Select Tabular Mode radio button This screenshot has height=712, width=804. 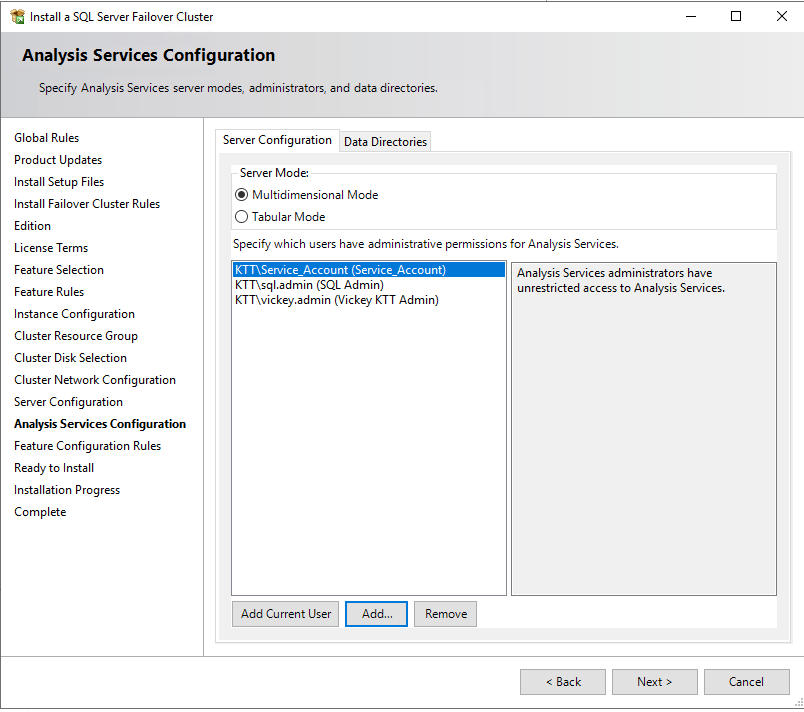coord(241,217)
